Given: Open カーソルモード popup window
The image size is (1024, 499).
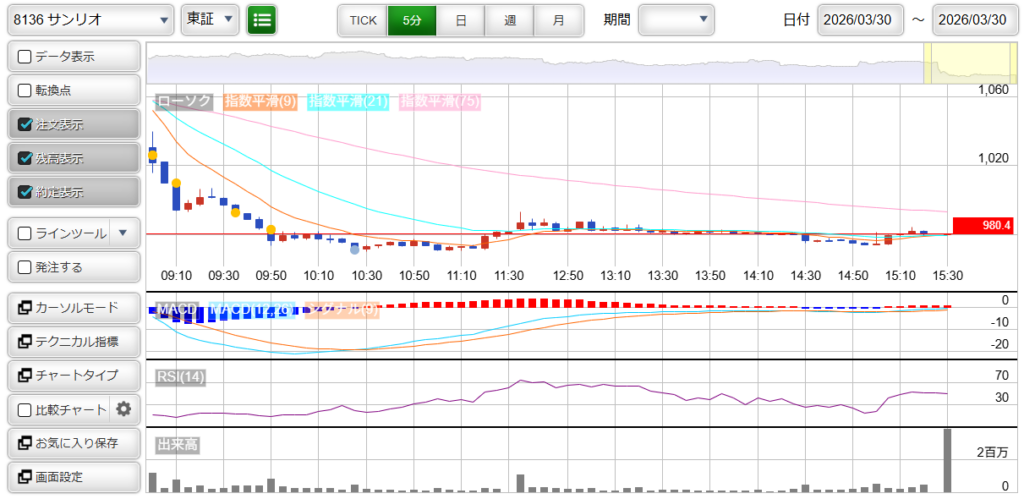Looking at the screenshot, I should click(72, 307).
